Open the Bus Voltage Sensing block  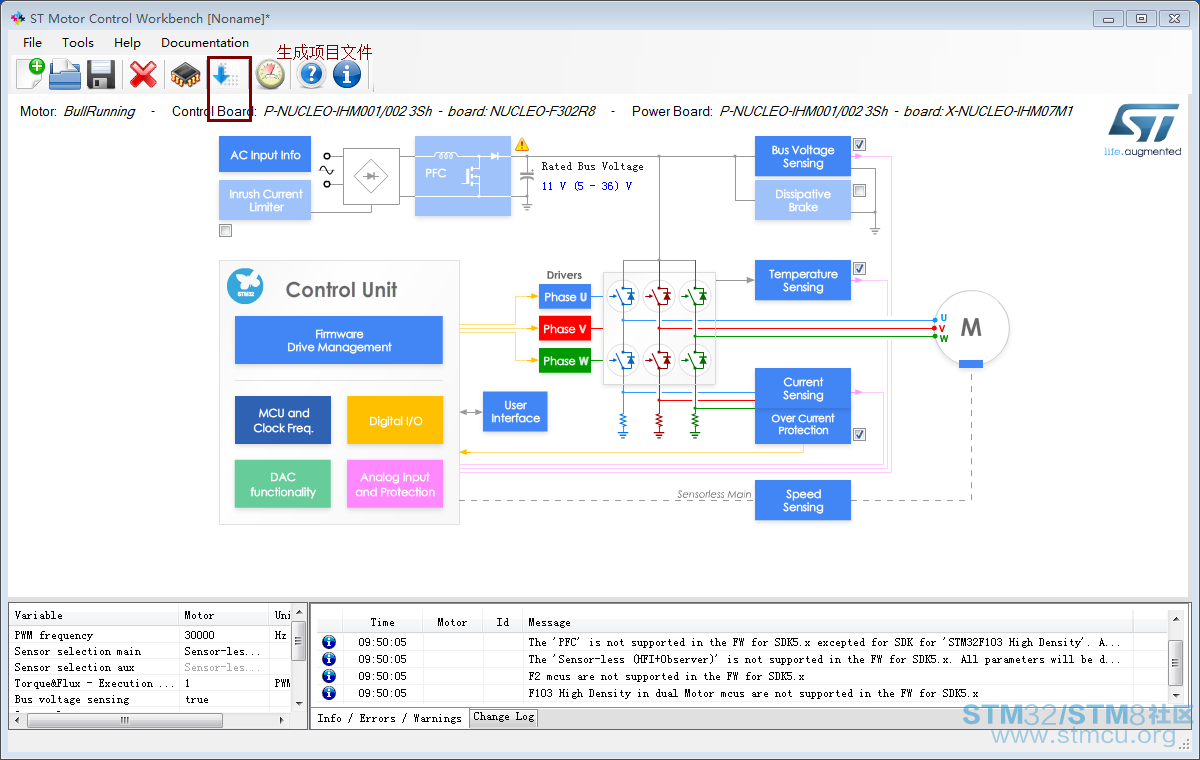[803, 156]
